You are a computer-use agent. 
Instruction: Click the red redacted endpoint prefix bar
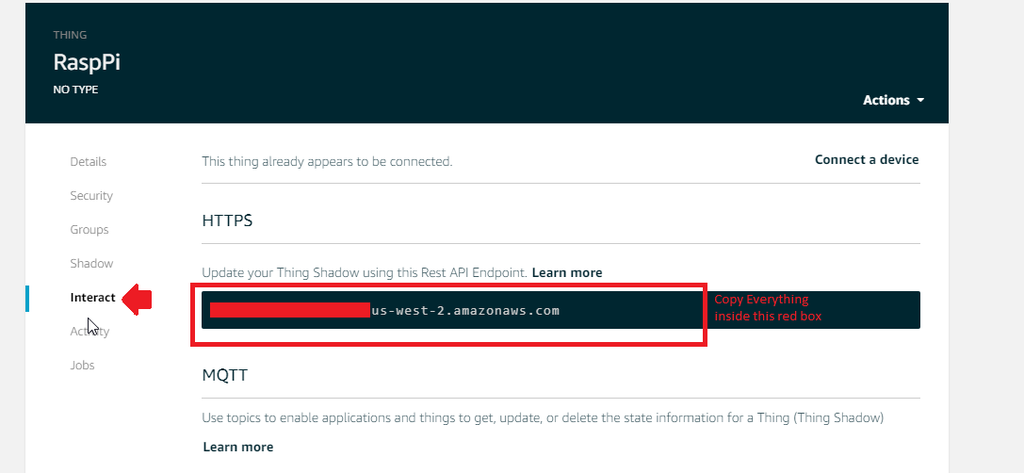(x=289, y=310)
